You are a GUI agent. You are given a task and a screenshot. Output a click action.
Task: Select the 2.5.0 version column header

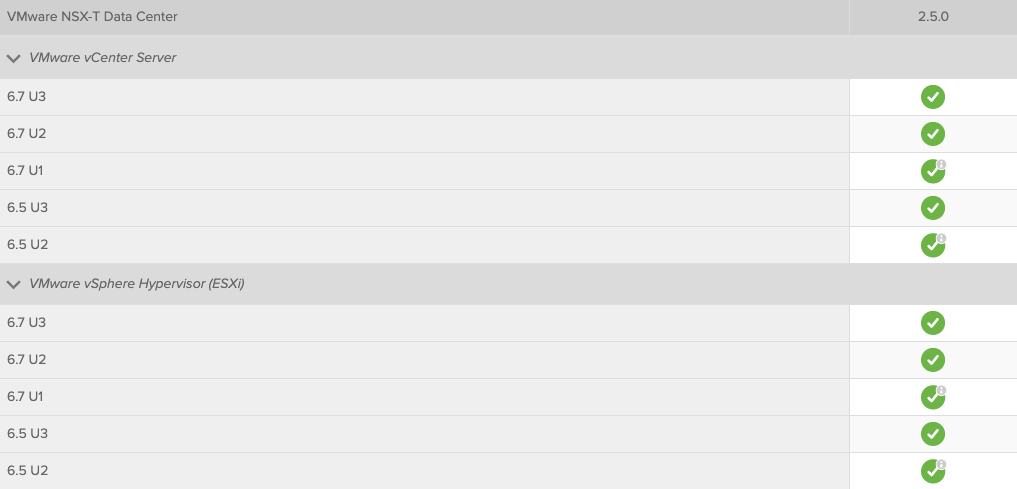(x=933, y=17)
